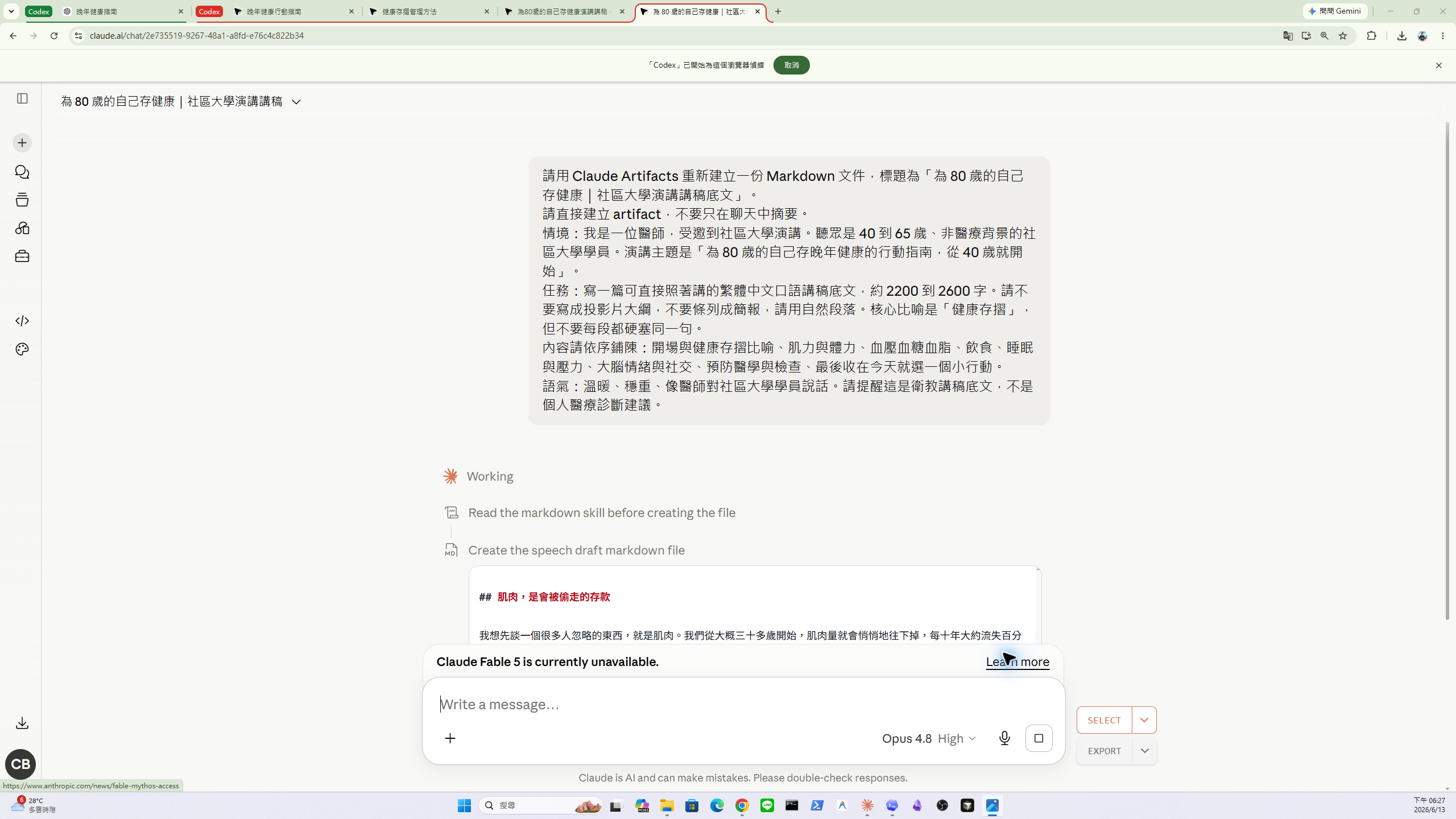Open the Chats list icon in sidebar
Screen dimensions: 1456x819
(x=22, y=172)
